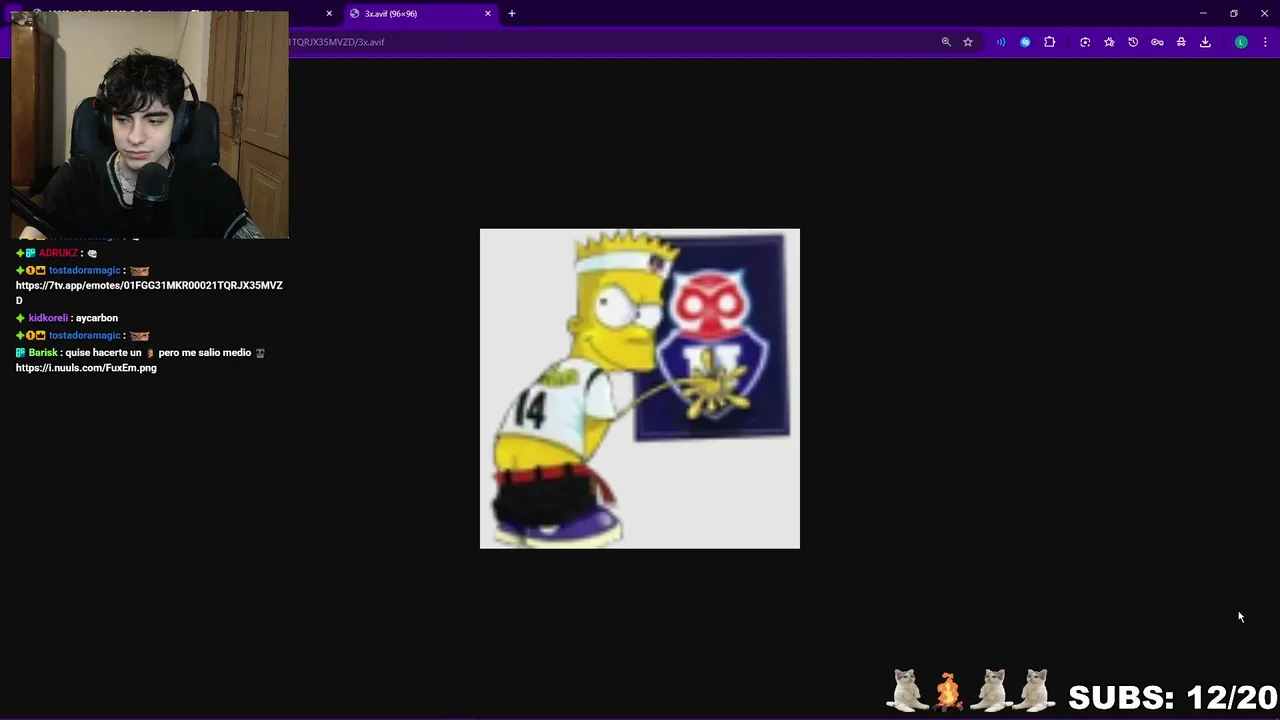Click the blue sound-wave extension icon
1280x720 pixels.
(x=1001, y=42)
